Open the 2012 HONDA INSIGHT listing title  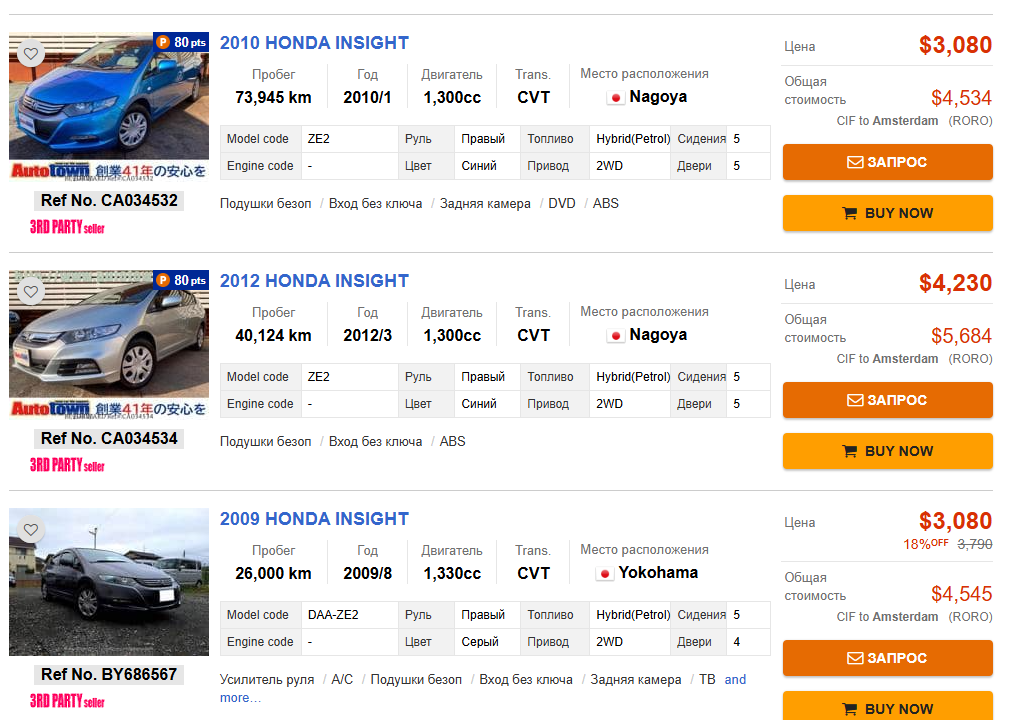(x=314, y=281)
